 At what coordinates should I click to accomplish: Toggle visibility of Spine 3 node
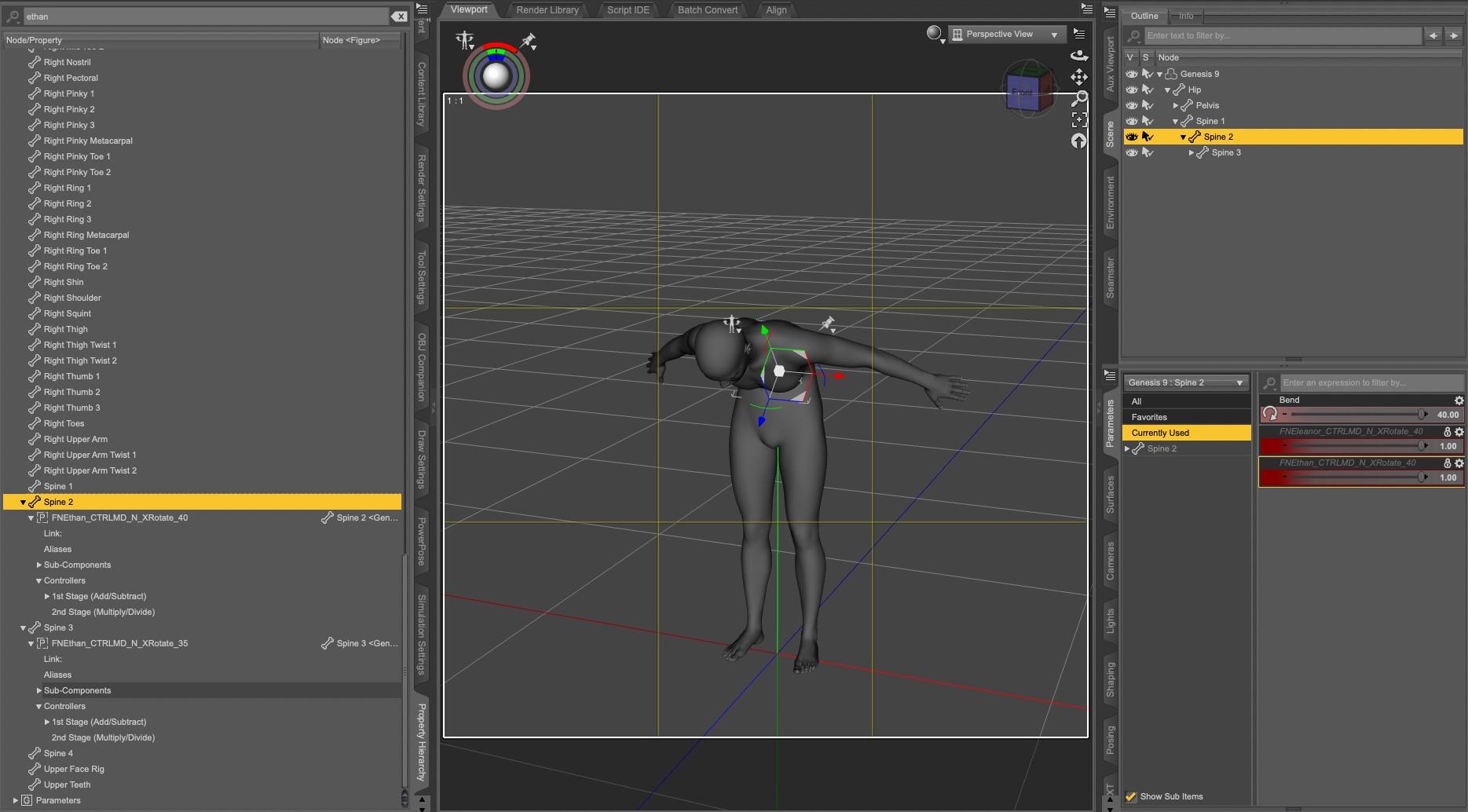(x=1131, y=152)
